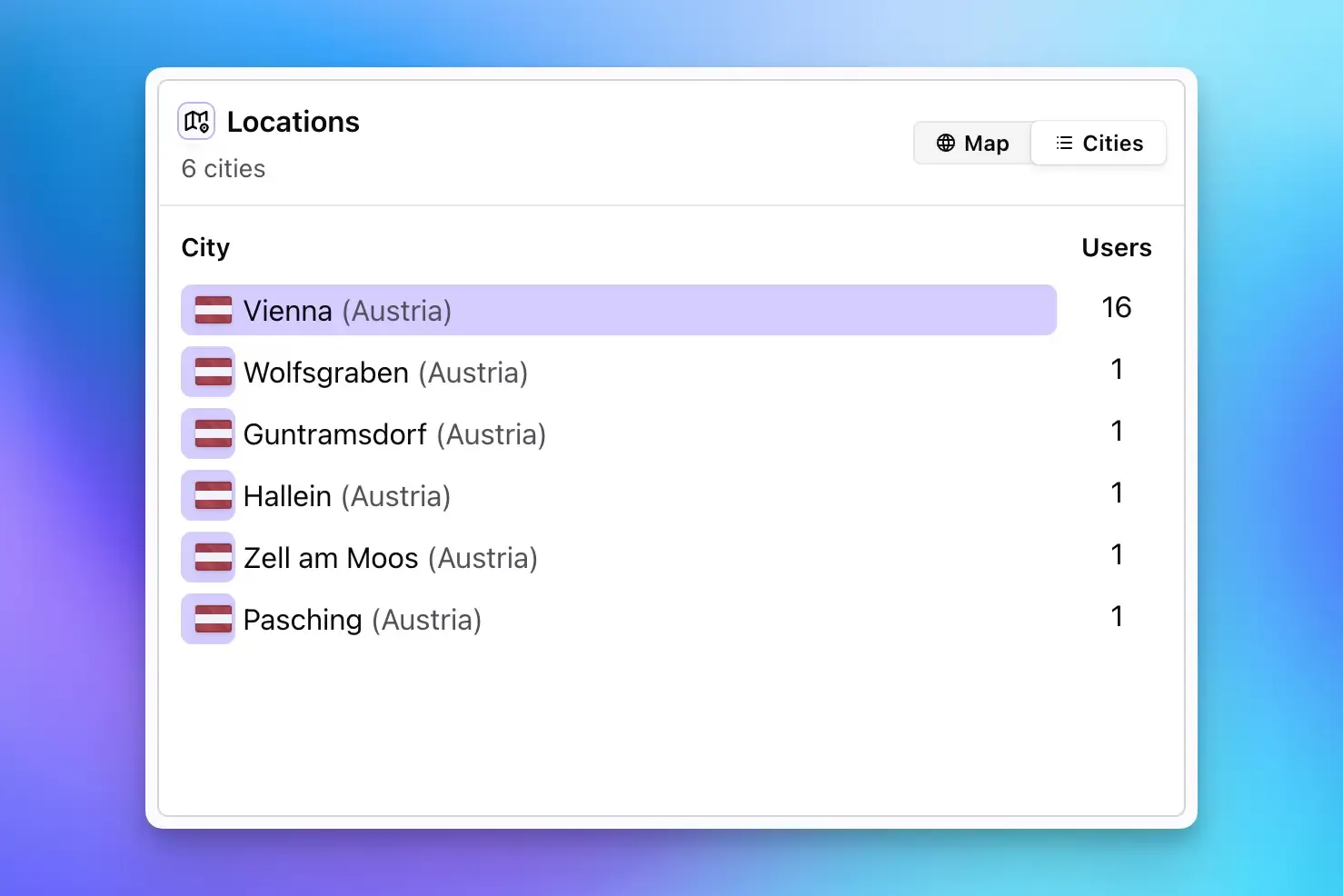The width and height of the screenshot is (1343, 896).
Task: Click the Austria flag next to Guntramsdorf
Action: (x=208, y=433)
